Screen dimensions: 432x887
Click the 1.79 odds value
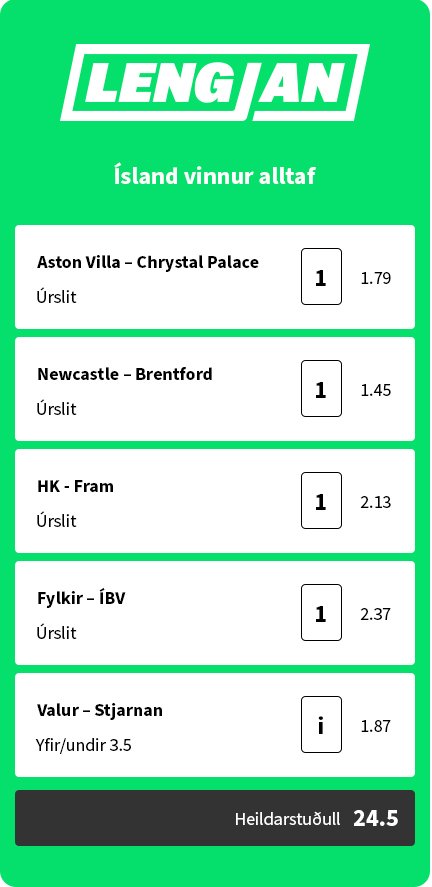click(375, 278)
